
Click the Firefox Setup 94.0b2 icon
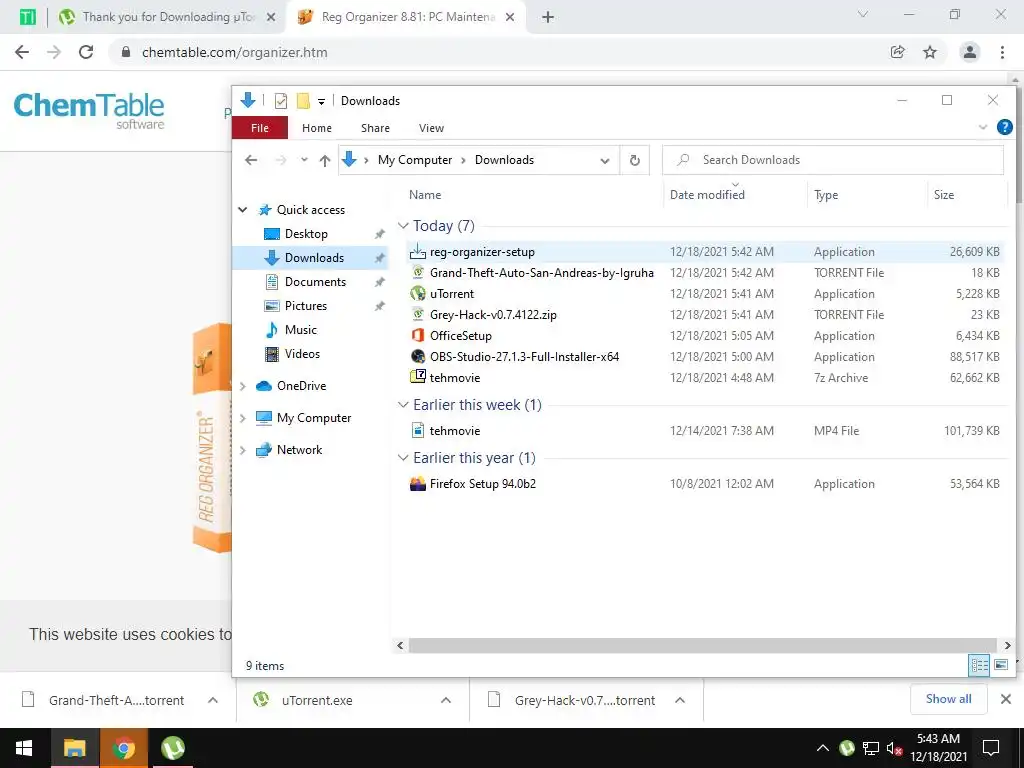pyautogui.click(x=417, y=483)
